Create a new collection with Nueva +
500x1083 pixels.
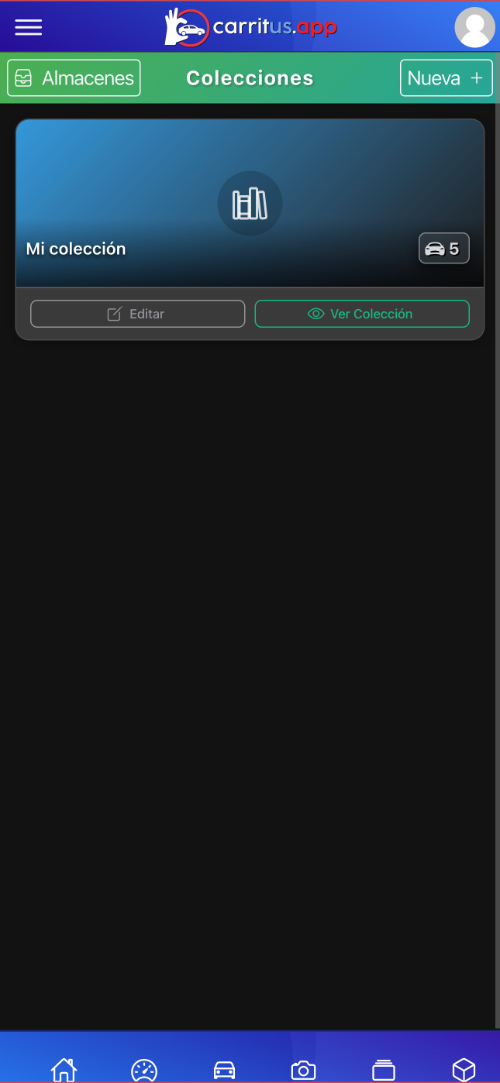pos(447,78)
